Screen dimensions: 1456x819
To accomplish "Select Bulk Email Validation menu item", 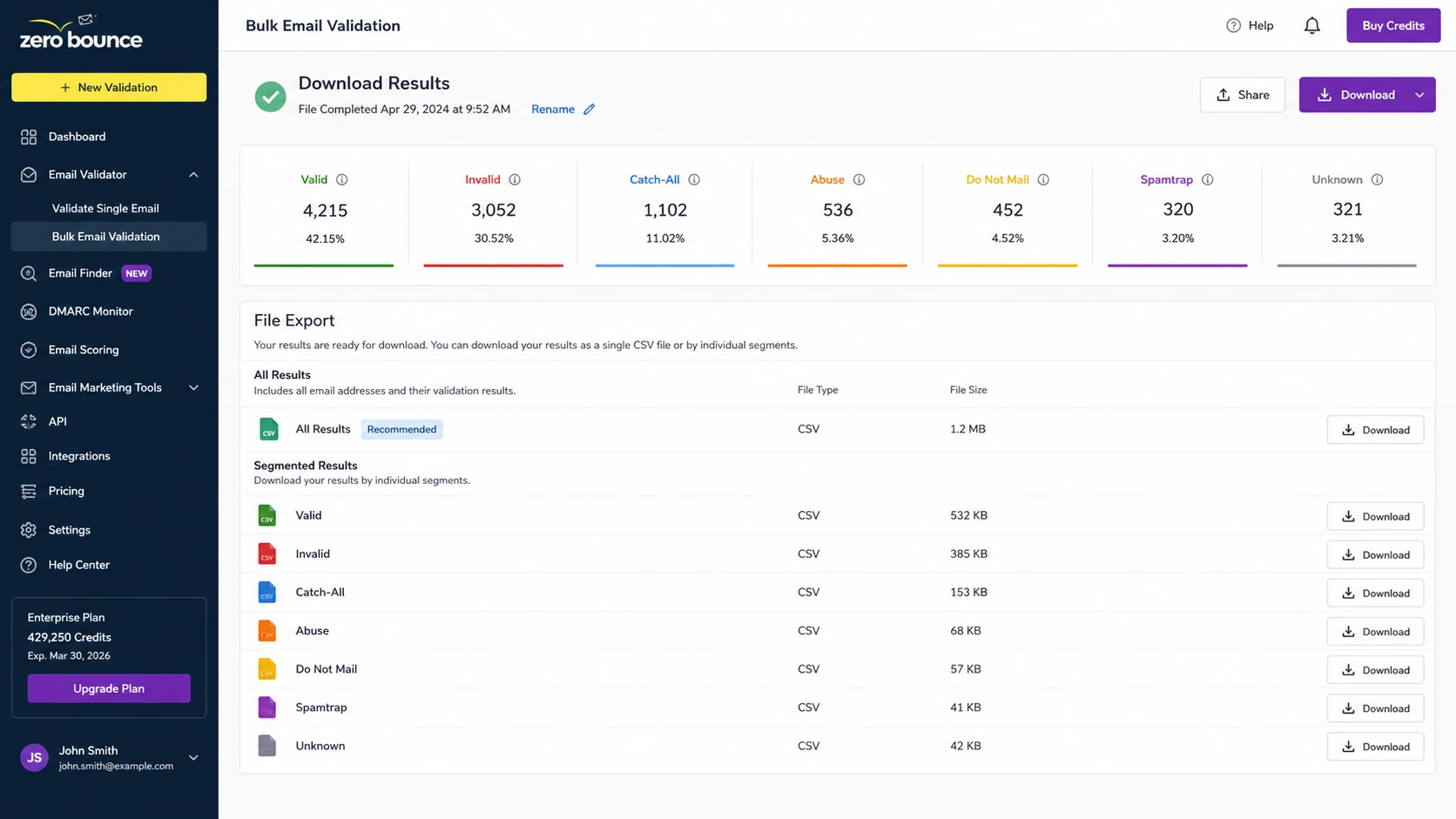I will [109, 237].
